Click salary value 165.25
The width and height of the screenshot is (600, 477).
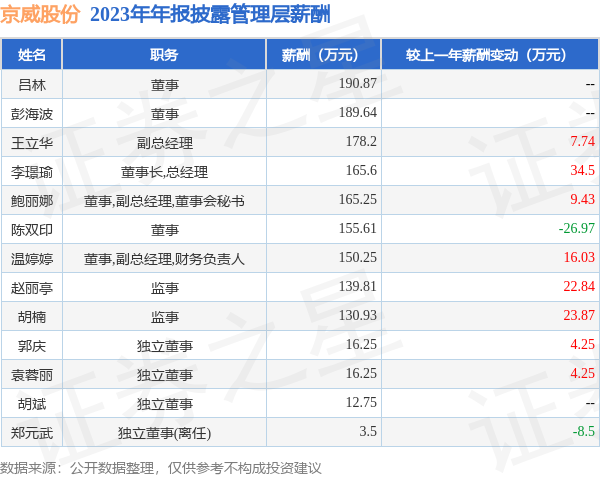click(358, 199)
